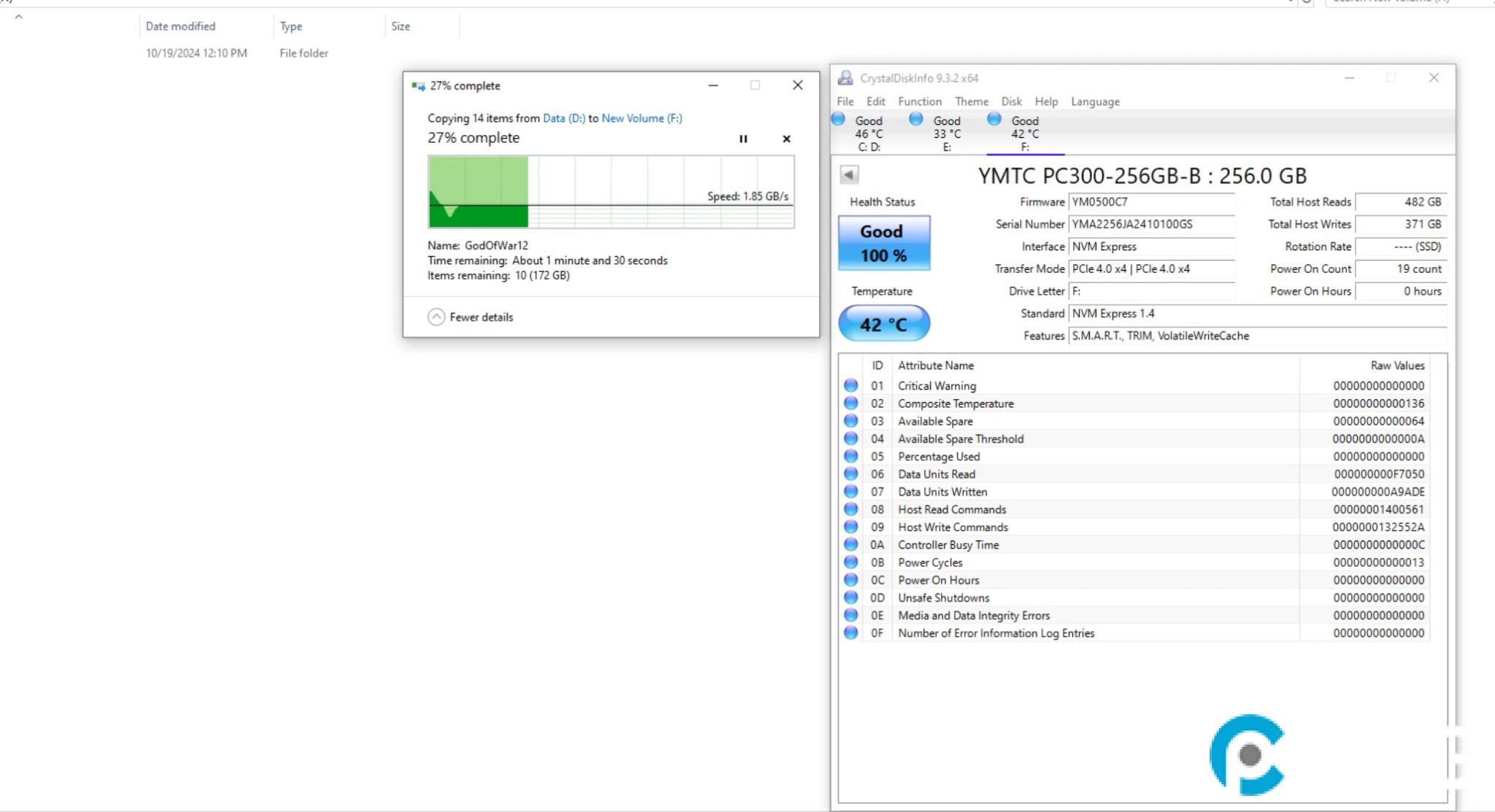Click the blue dot beside Power Cycles
The width and height of the screenshot is (1495, 812).
pos(851,562)
